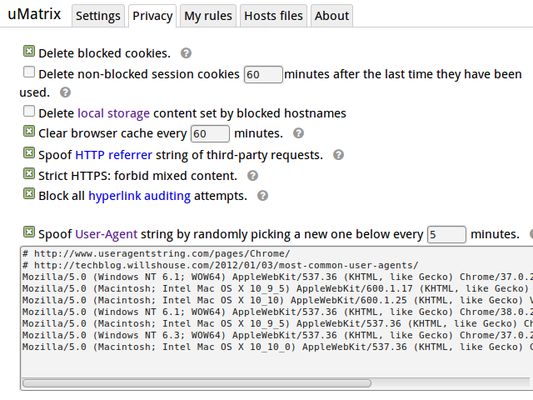Show help icon next to Clear browser cache

[298, 133]
